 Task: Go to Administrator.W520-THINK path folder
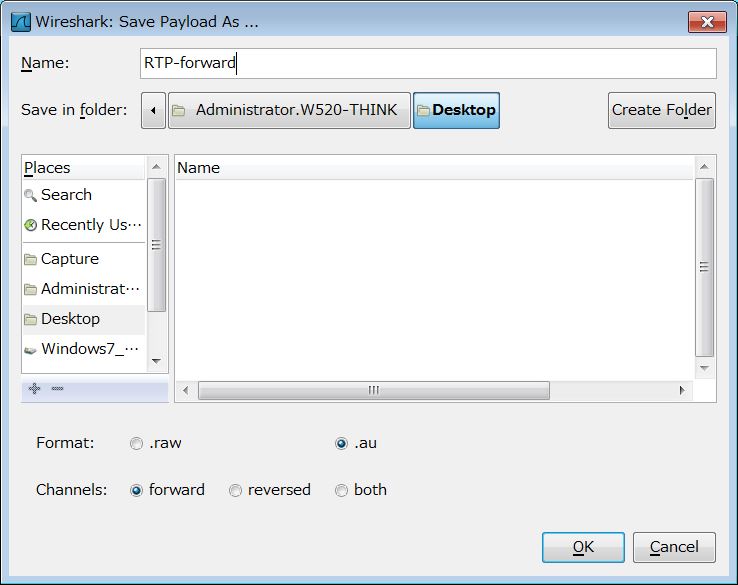coord(289,111)
